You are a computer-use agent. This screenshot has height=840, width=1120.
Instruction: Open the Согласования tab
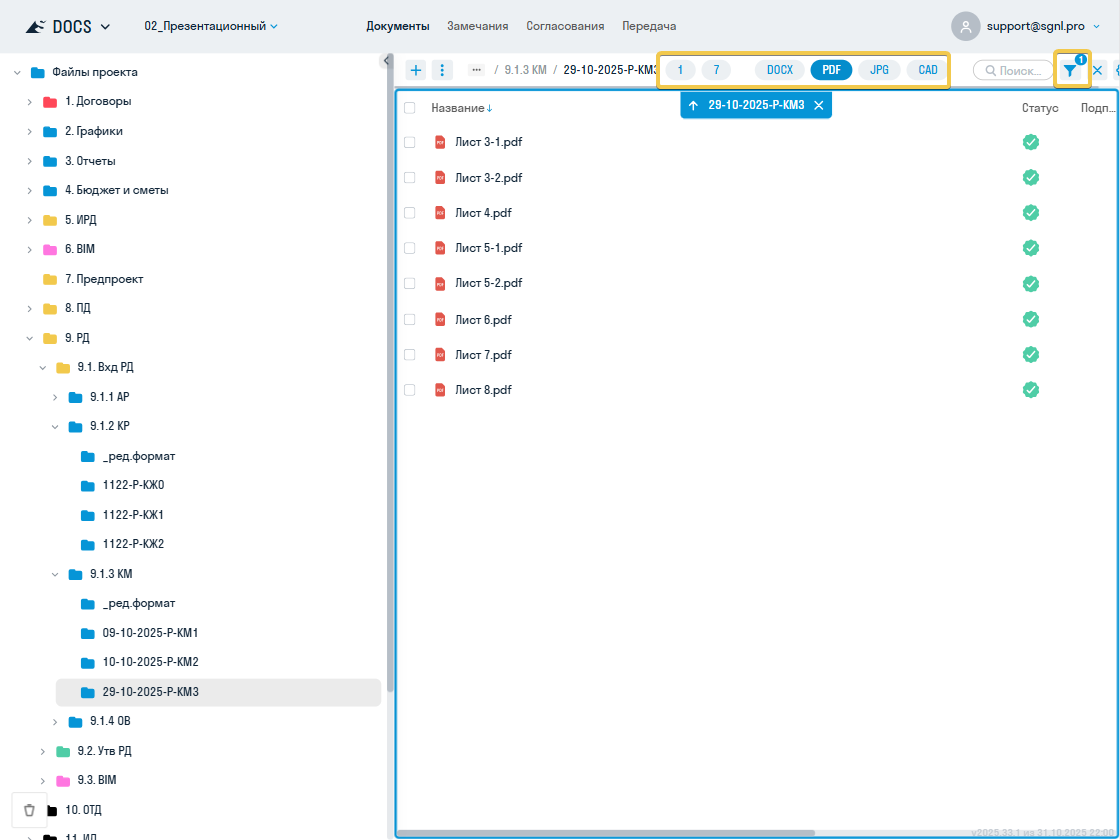(565, 26)
